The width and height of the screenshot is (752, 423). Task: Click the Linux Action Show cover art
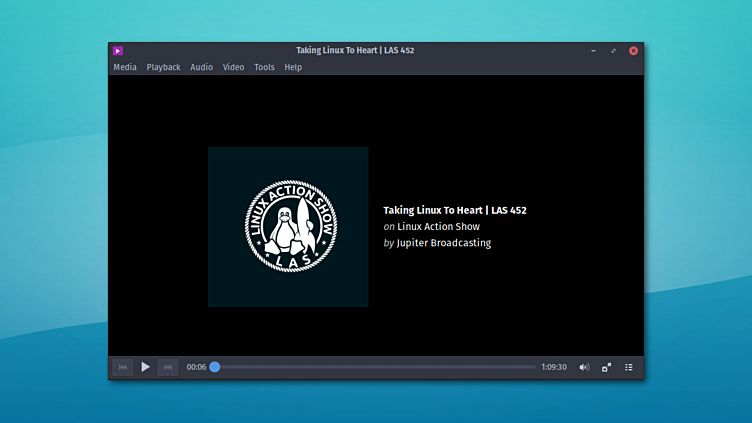(x=288, y=227)
